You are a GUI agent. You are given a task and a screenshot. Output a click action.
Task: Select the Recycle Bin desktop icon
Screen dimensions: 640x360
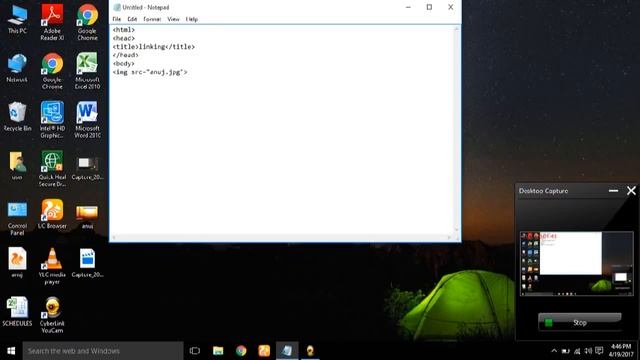(17, 117)
